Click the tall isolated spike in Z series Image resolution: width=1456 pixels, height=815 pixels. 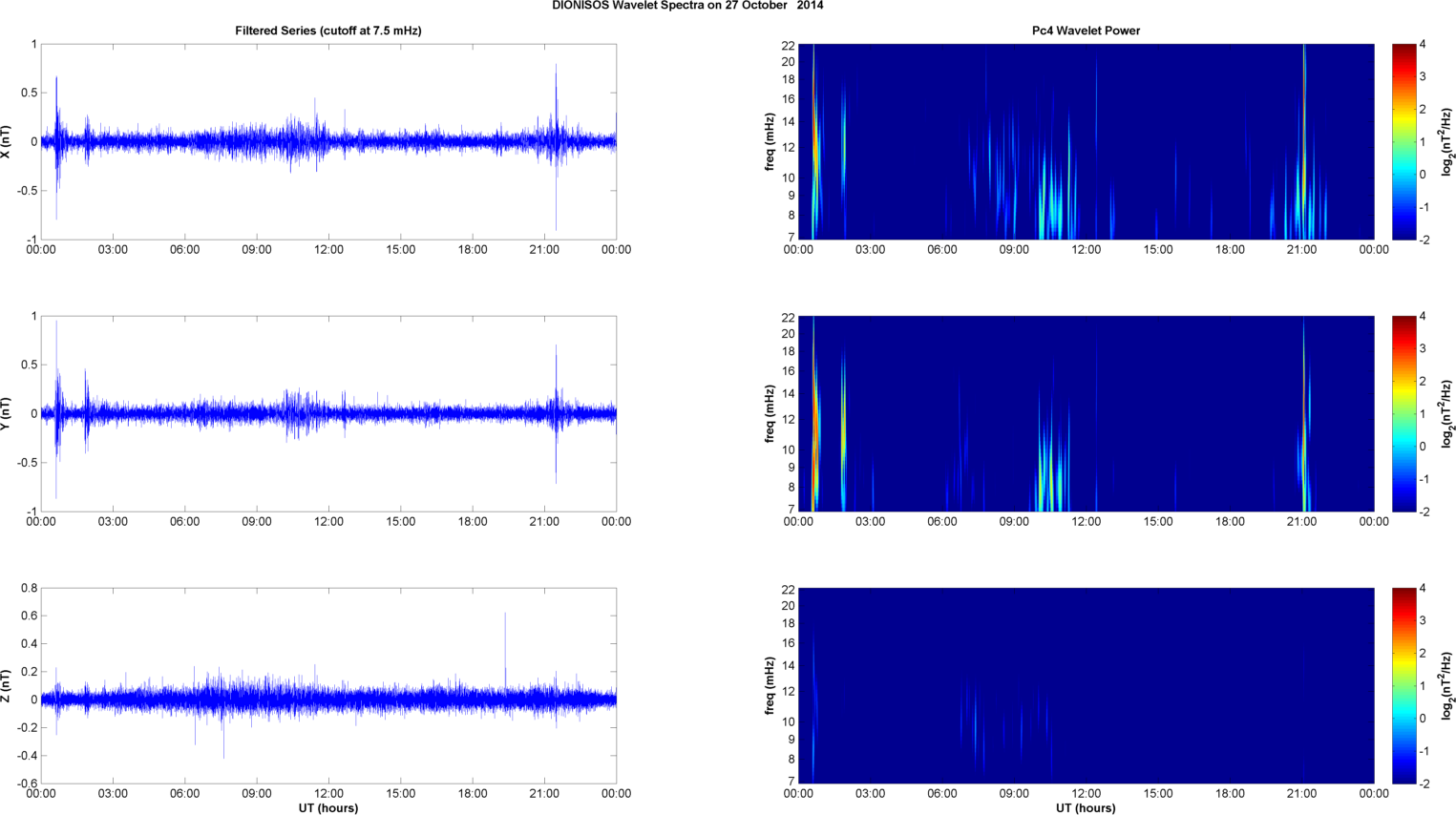tap(505, 649)
